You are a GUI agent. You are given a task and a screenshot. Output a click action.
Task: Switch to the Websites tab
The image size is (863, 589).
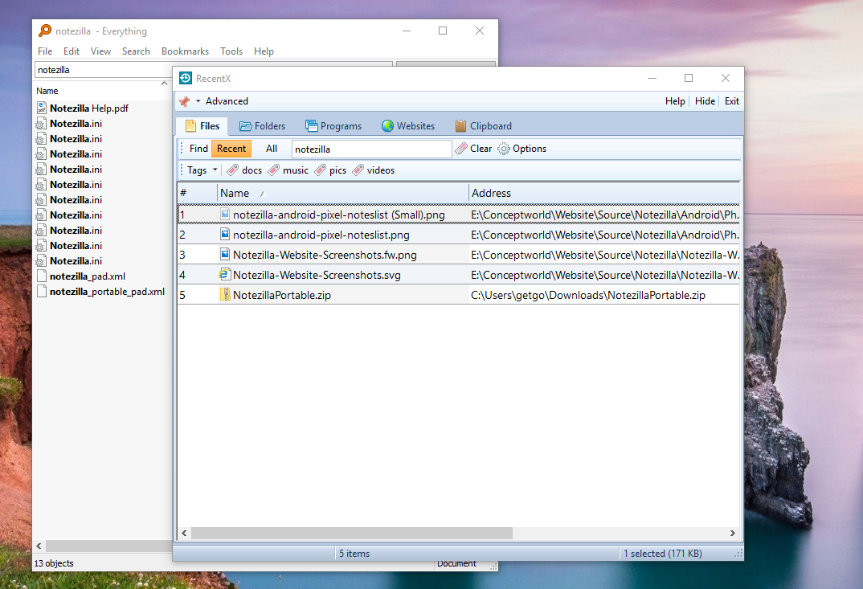(408, 126)
